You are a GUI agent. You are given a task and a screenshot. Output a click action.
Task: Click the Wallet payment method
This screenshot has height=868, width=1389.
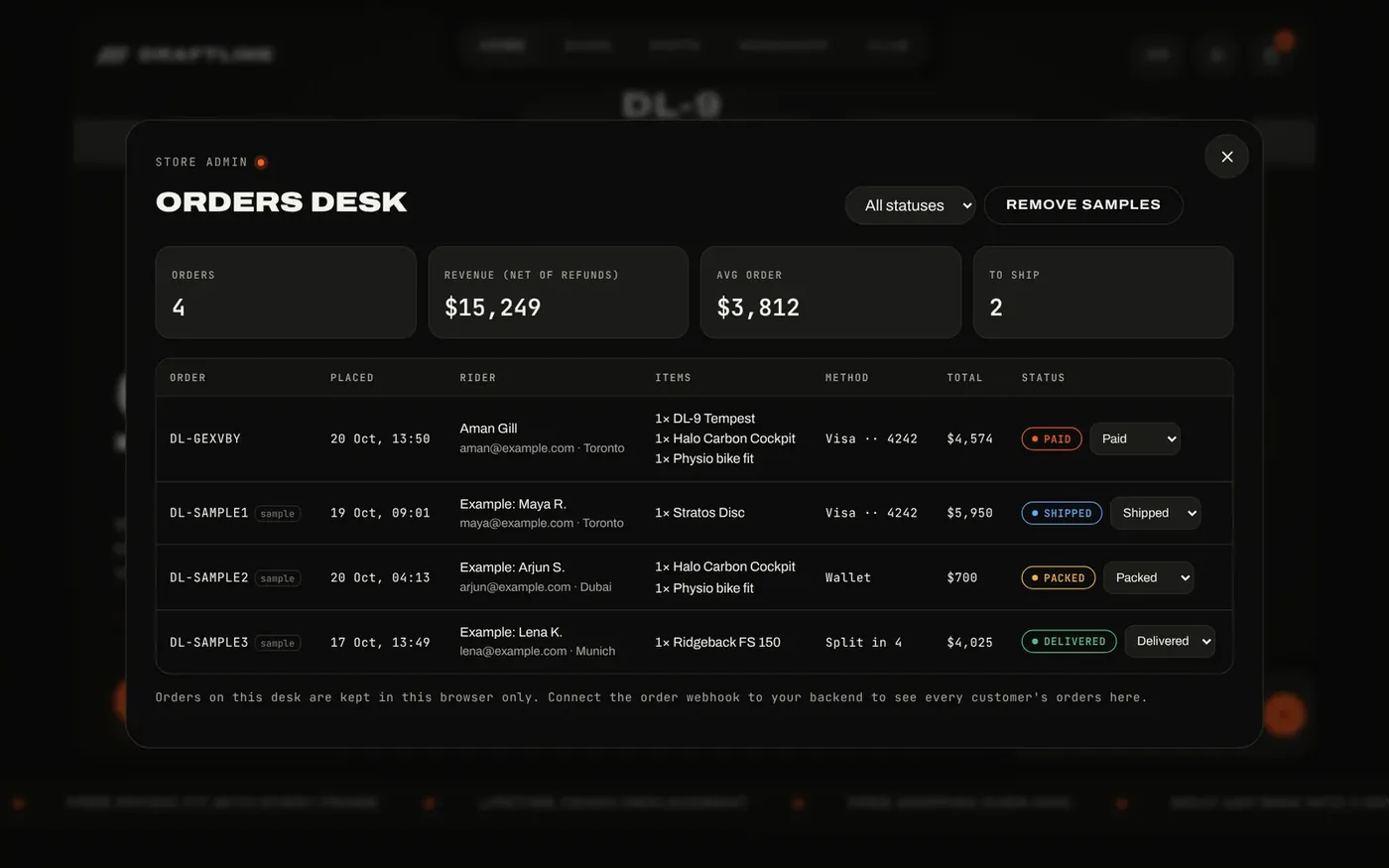coord(848,577)
